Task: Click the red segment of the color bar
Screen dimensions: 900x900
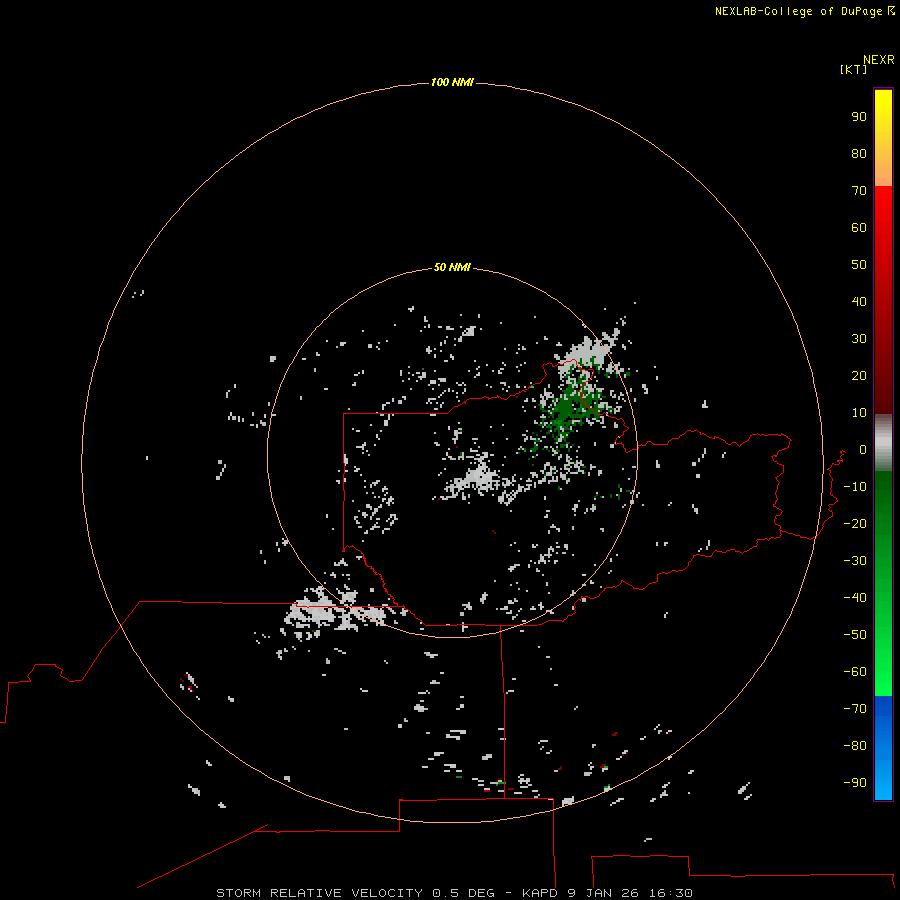Action: pos(883,300)
